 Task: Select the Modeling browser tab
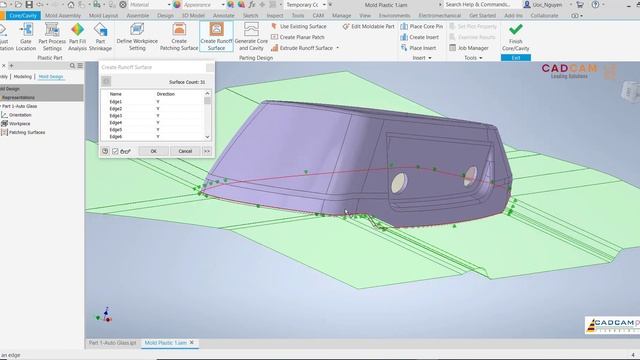pyautogui.click(x=22, y=77)
